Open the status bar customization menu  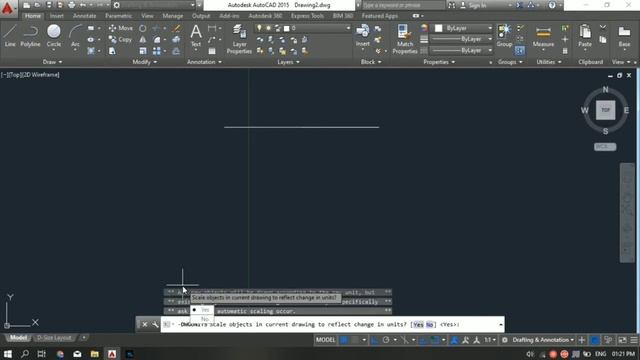[x=634, y=340]
